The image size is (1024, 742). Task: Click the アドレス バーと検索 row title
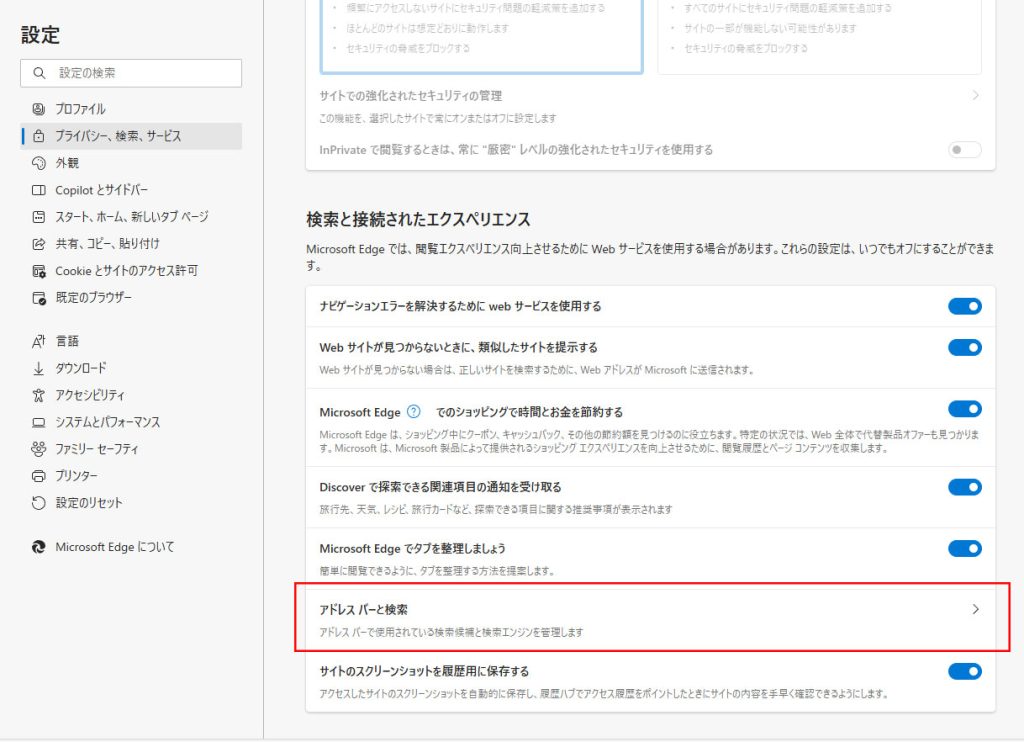point(363,609)
